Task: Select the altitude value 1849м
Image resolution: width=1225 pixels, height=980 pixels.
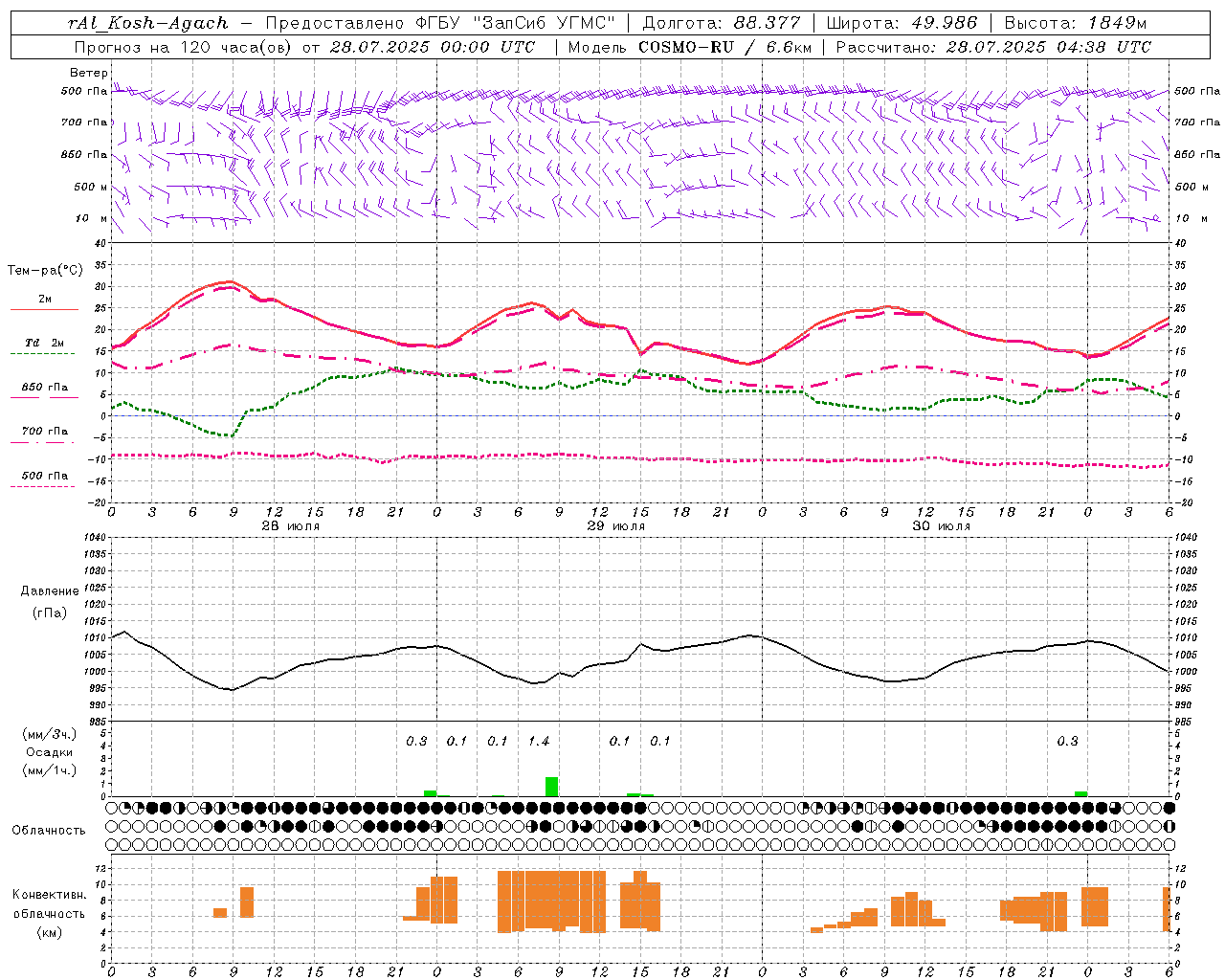Action: point(1117,23)
